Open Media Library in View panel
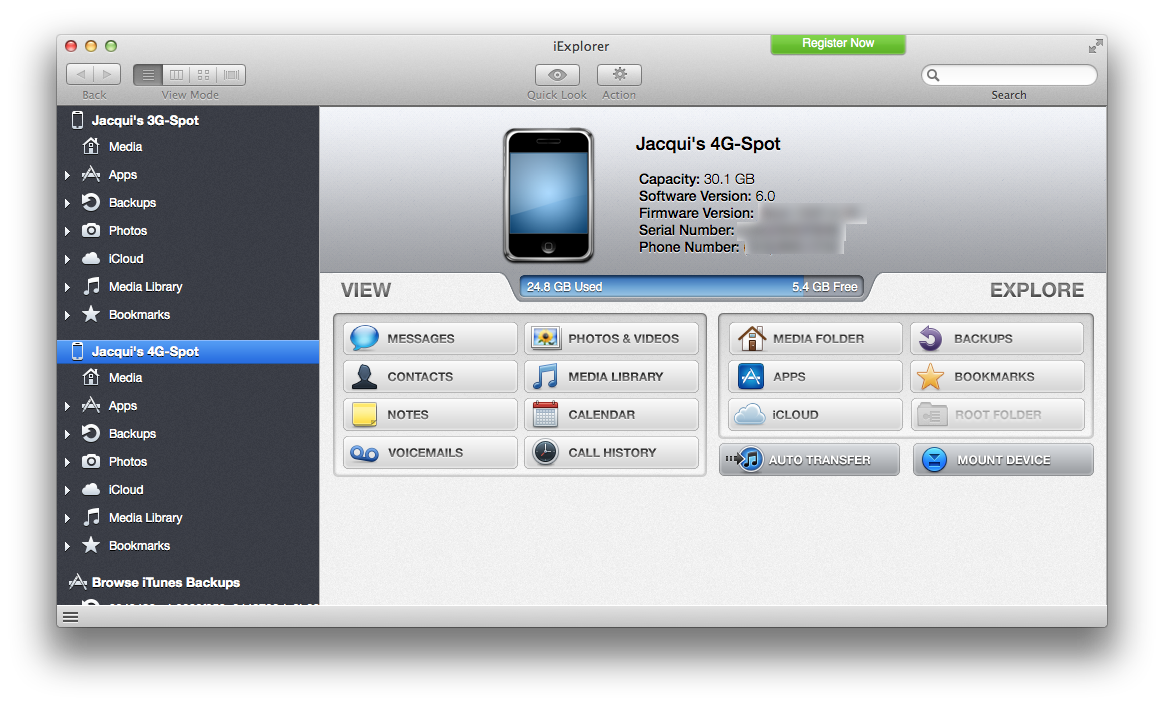Image resolution: width=1164 pixels, height=706 pixels. [611, 376]
